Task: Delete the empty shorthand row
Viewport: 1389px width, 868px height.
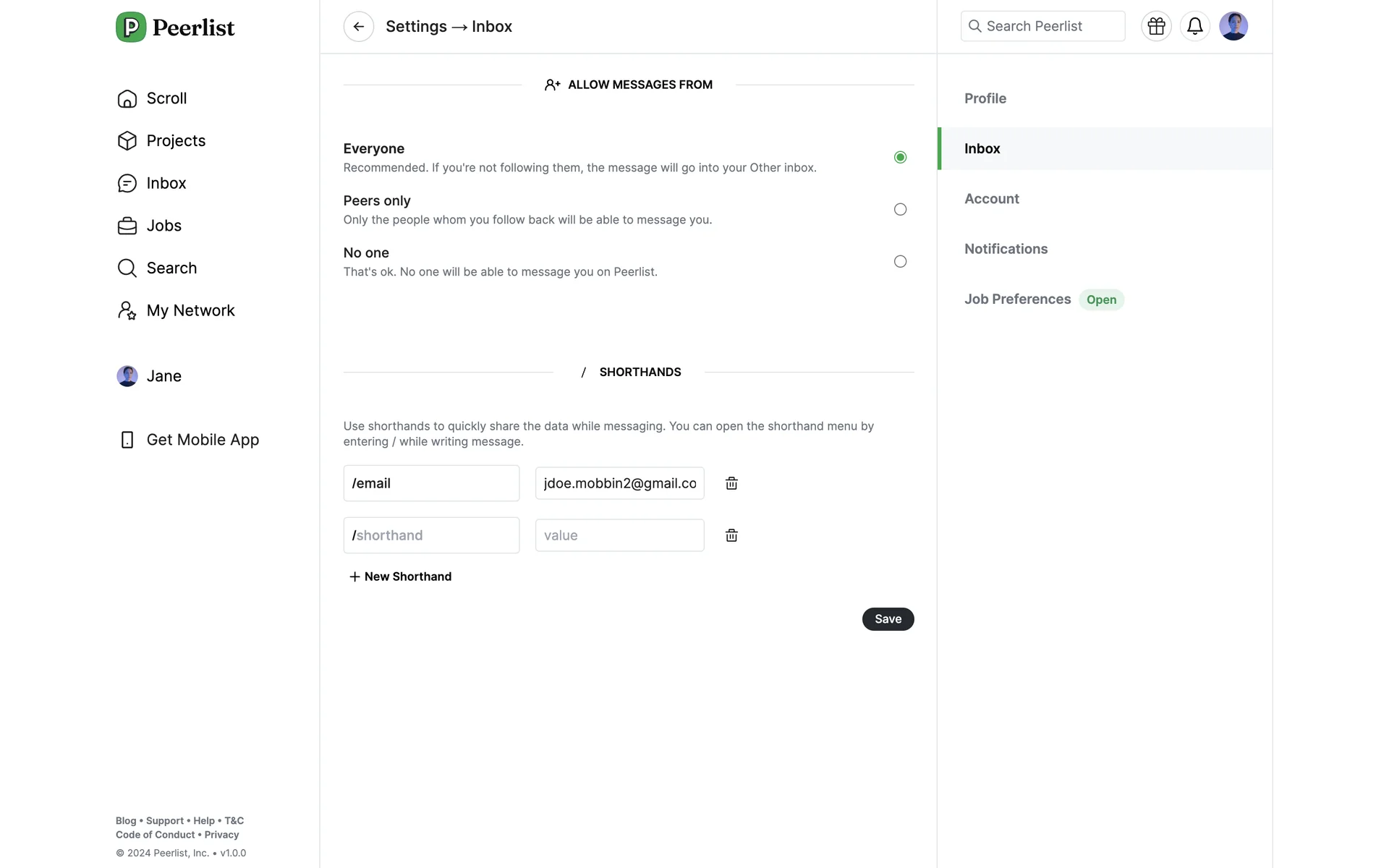Action: click(731, 535)
